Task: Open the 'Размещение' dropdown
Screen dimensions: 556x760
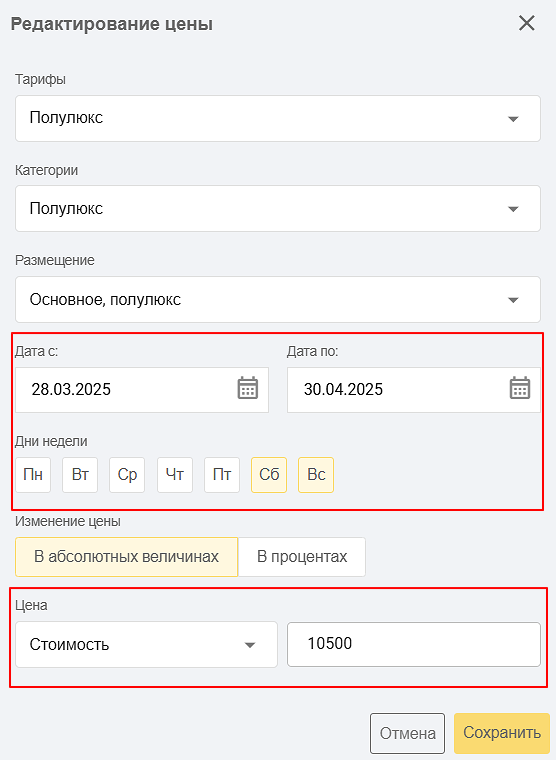Action: click(278, 300)
